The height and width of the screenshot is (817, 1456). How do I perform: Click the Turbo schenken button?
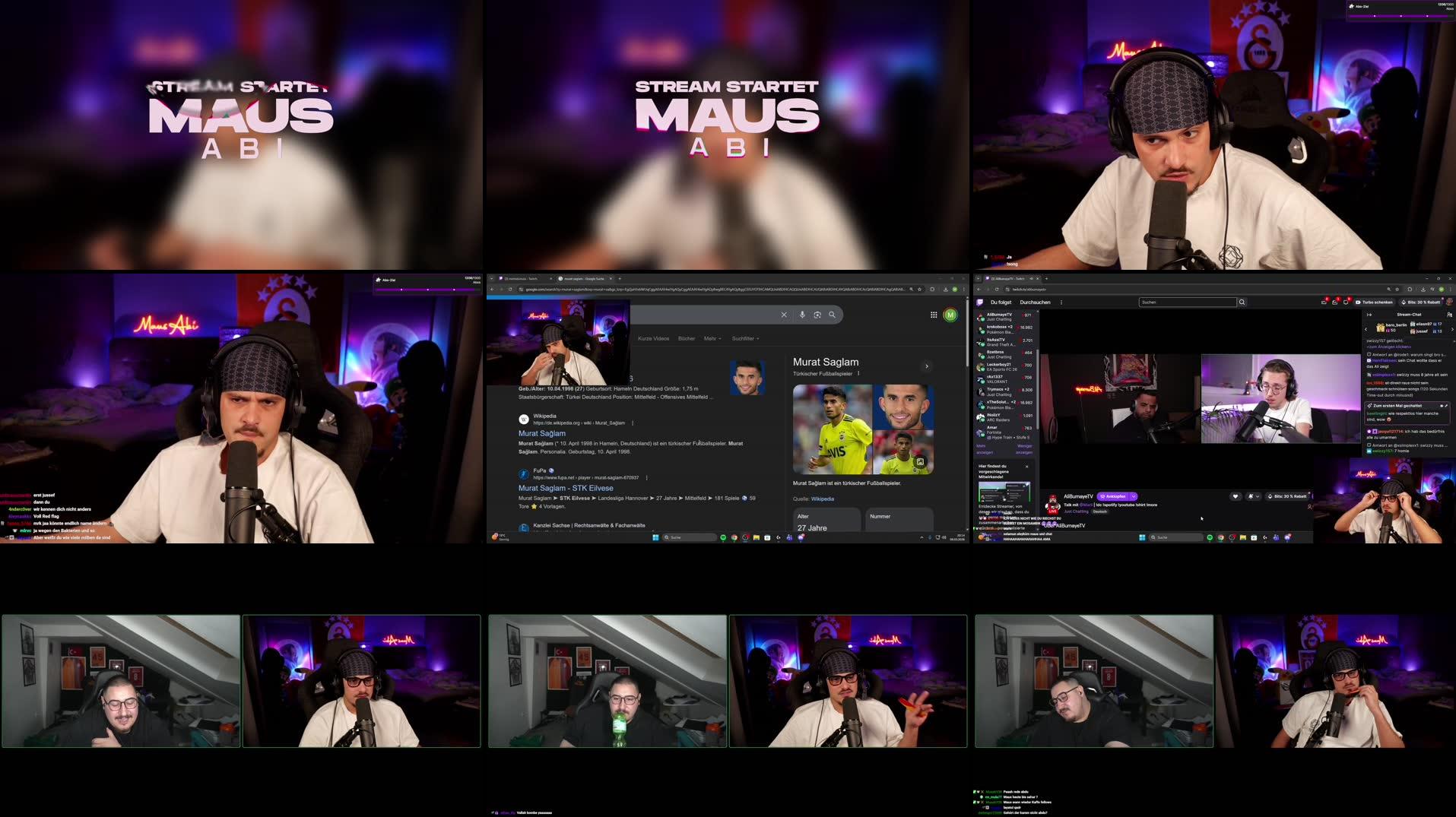pos(1377,302)
